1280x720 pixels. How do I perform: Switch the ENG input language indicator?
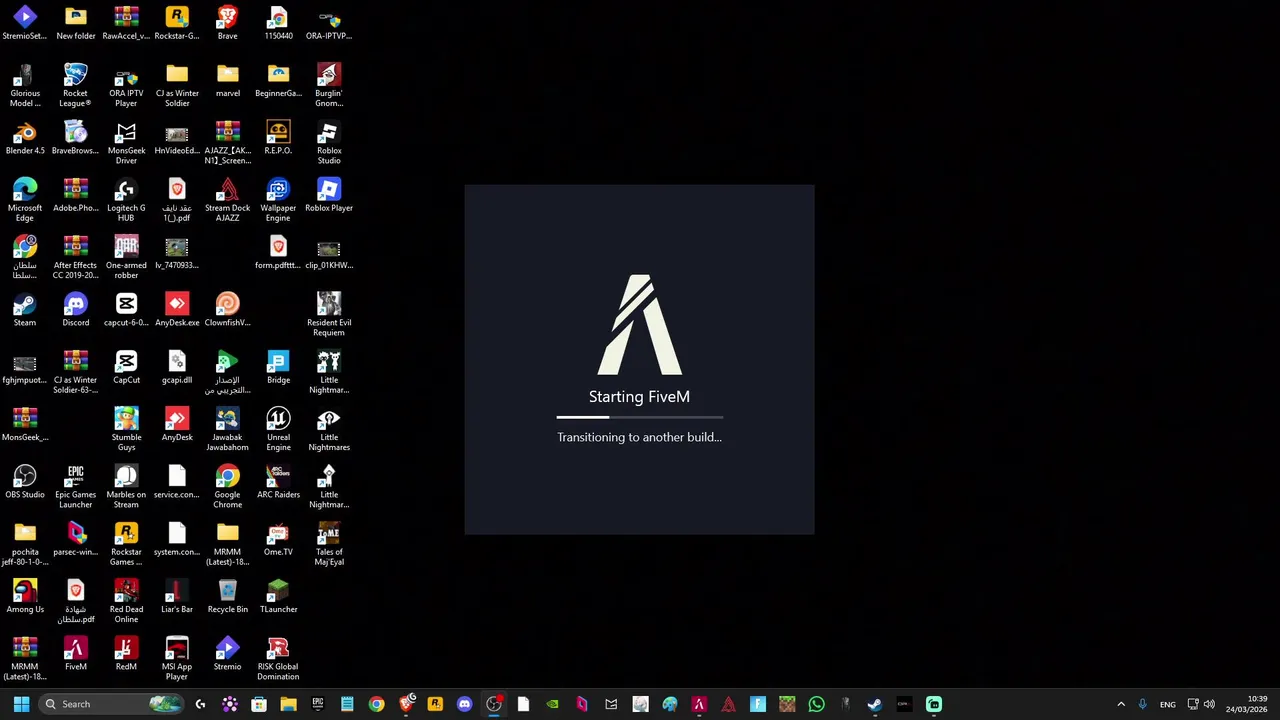coord(1167,704)
